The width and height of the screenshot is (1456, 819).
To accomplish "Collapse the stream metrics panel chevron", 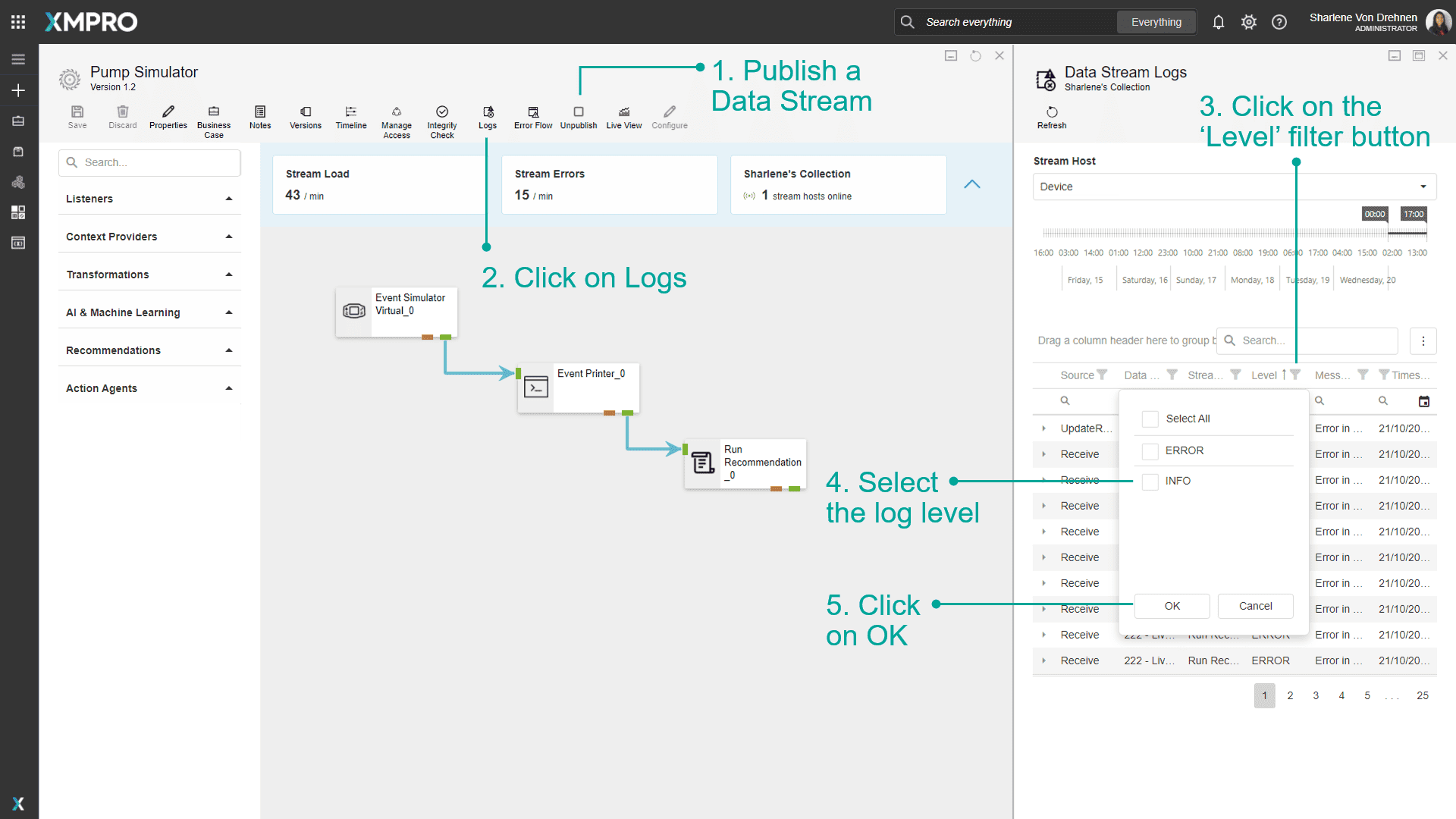I will pos(972,184).
